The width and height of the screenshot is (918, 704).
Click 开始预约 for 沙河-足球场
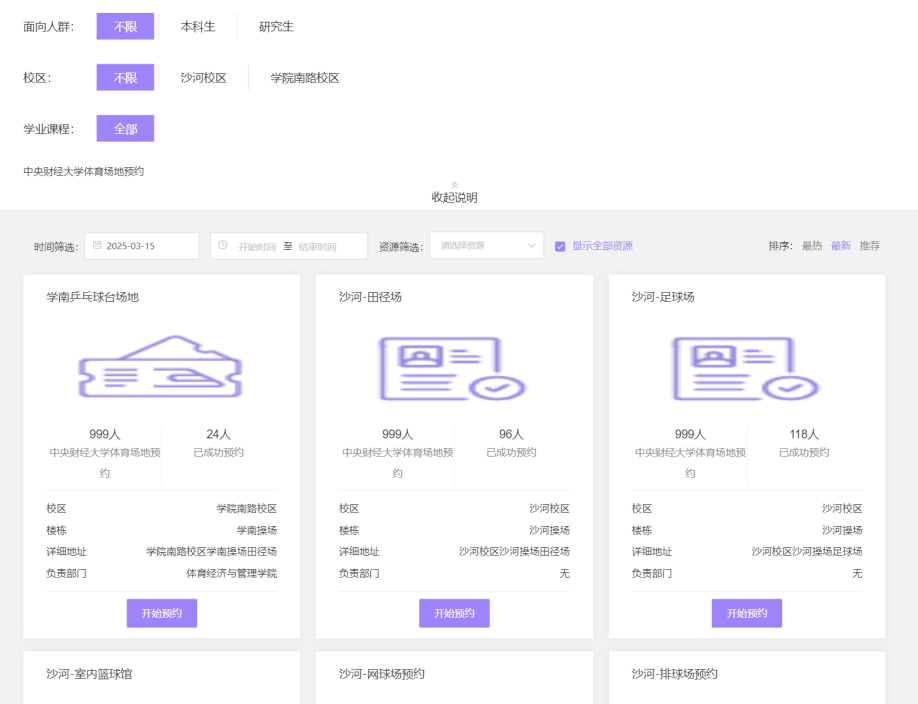click(x=746, y=613)
